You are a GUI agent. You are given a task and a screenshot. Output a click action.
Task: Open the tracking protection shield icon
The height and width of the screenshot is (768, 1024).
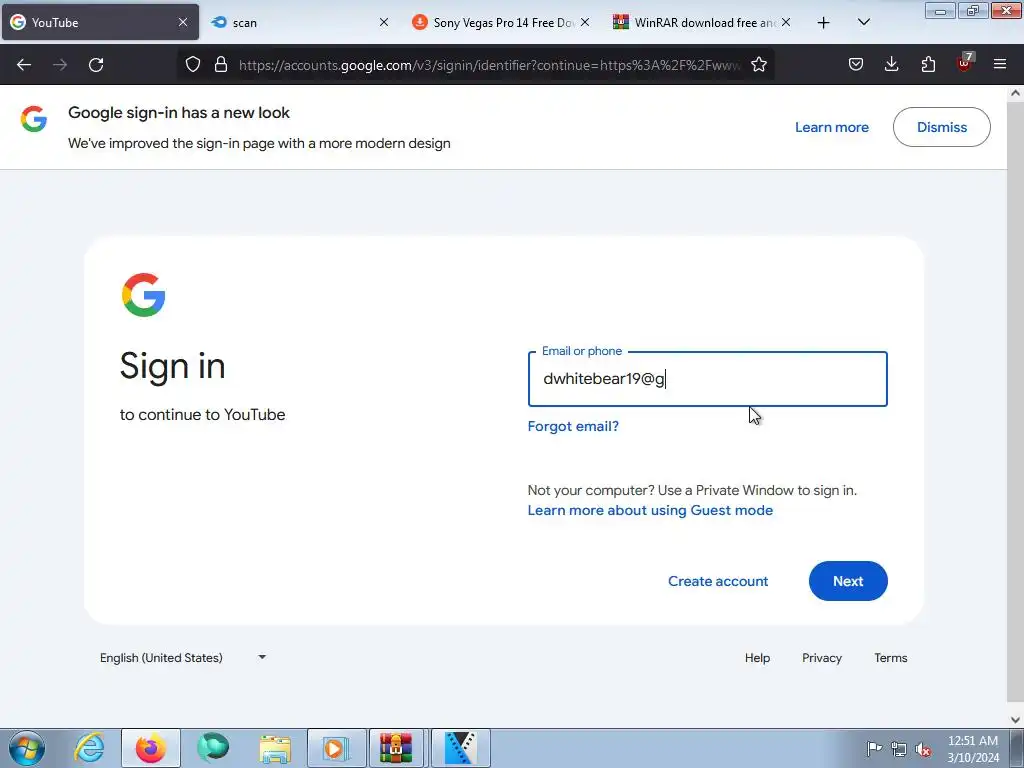pyautogui.click(x=193, y=65)
